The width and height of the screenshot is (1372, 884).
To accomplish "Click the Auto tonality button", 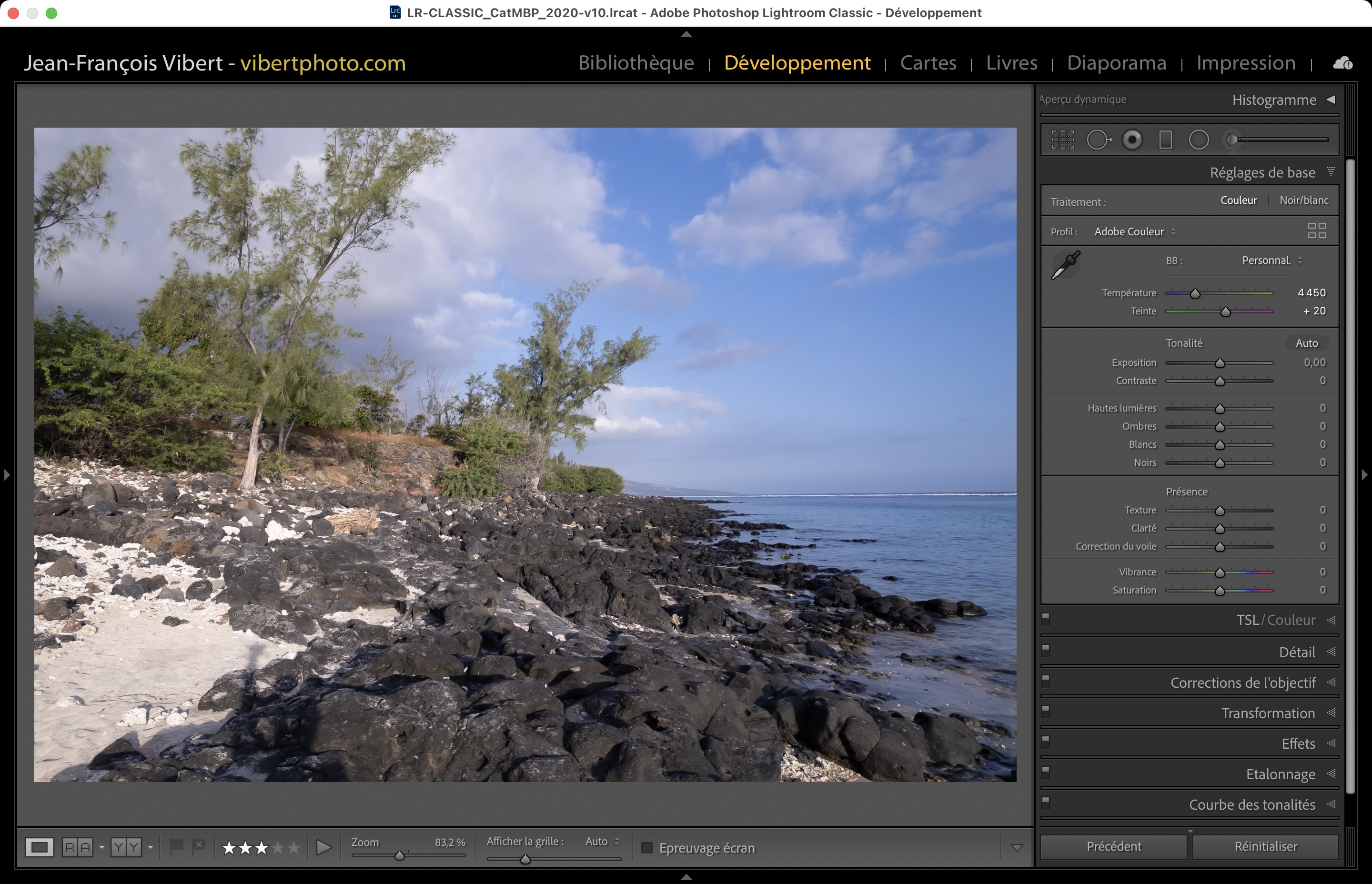I will pos(1306,343).
